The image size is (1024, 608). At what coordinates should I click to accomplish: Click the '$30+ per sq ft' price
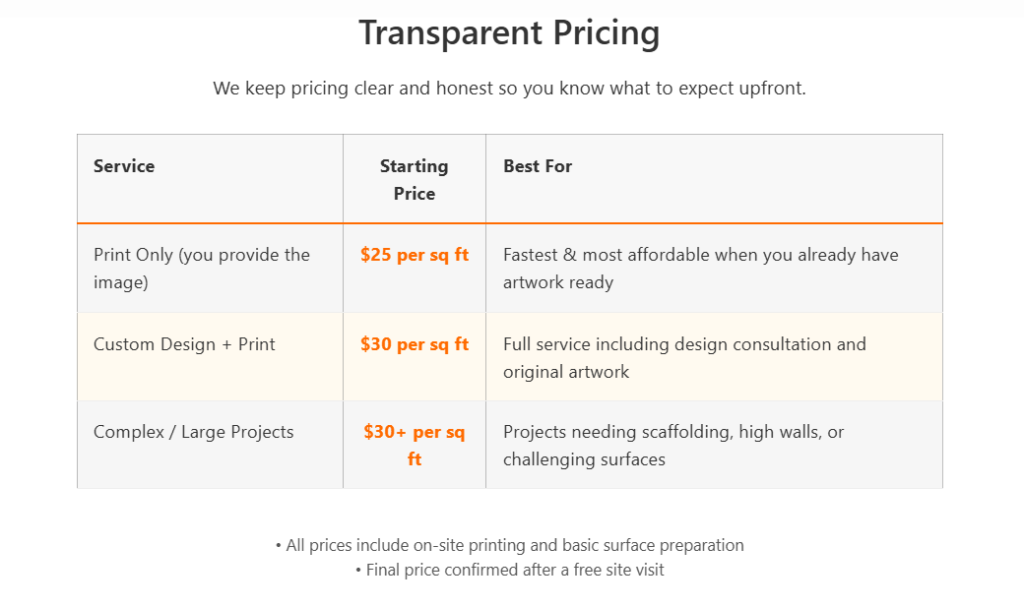(414, 446)
